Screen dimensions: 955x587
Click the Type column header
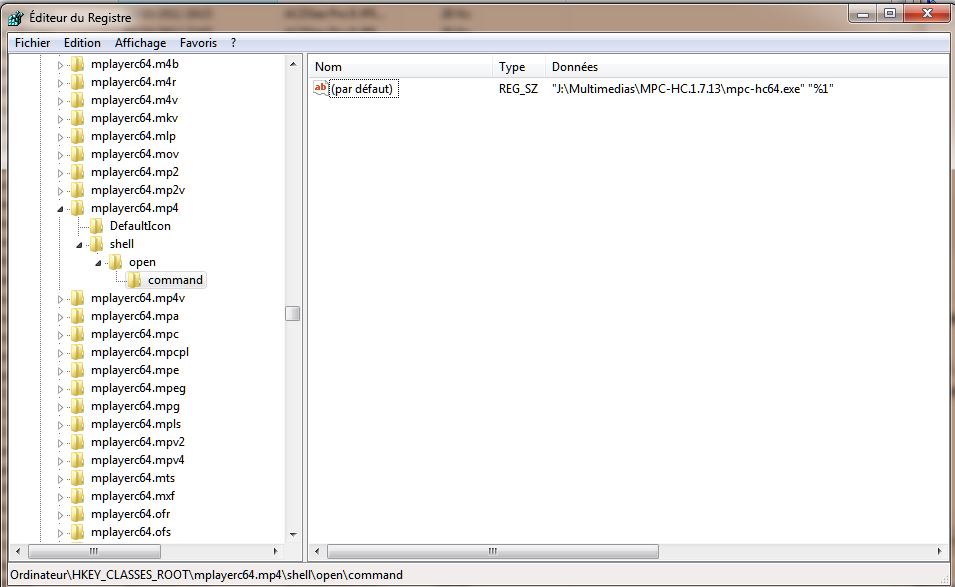tap(519, 67)
